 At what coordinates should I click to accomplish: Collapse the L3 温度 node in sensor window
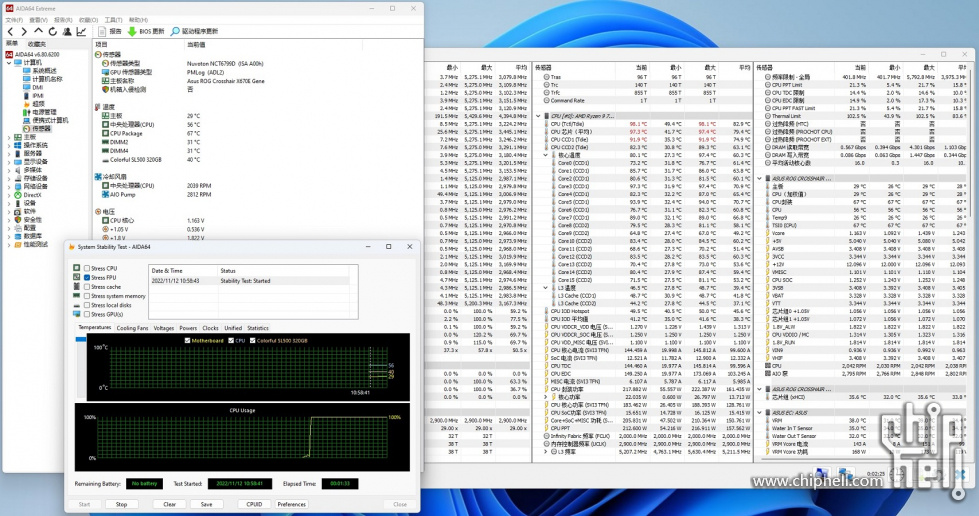tap(546, 288)
